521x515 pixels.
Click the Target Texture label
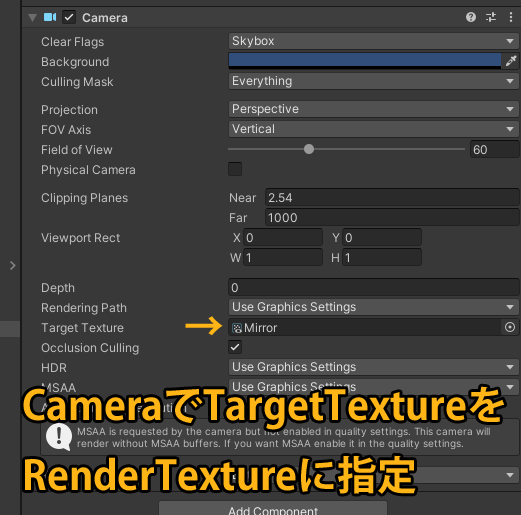(82, 328)
